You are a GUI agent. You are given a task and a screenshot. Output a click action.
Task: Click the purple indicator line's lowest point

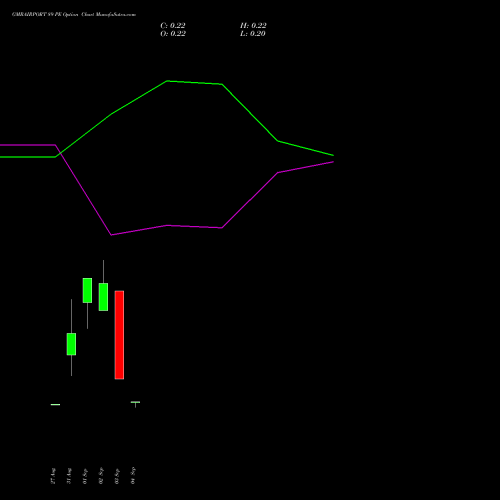111,235
